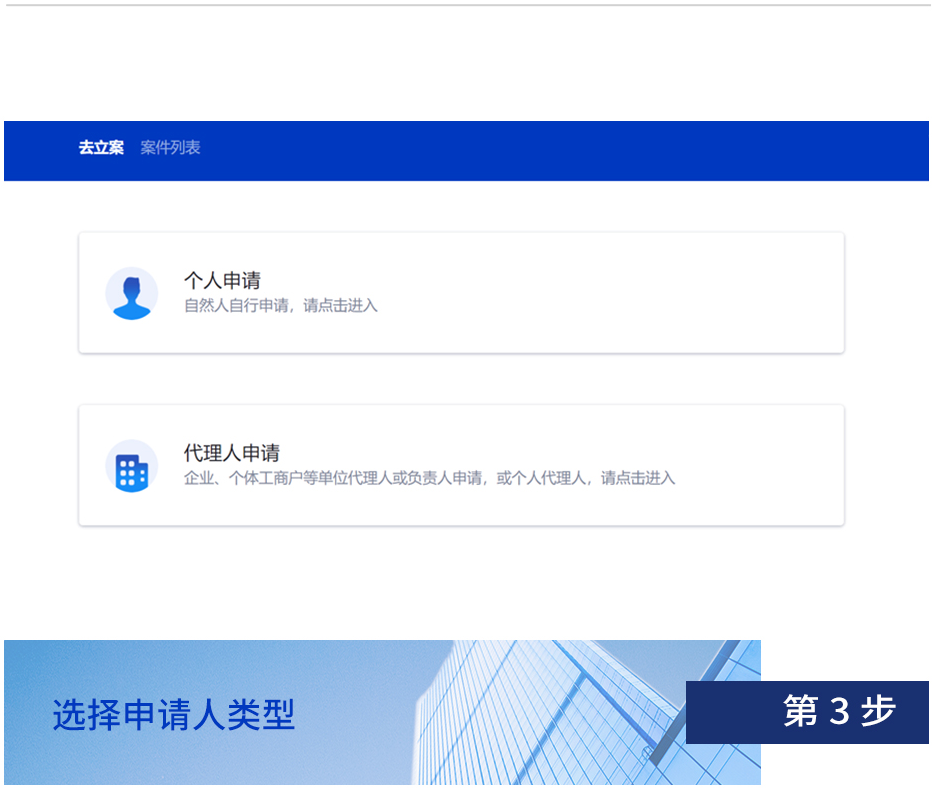Screen dimensions: 932x791
Task: Click the building icon for 代理人申请
Action: coord(132,466)
